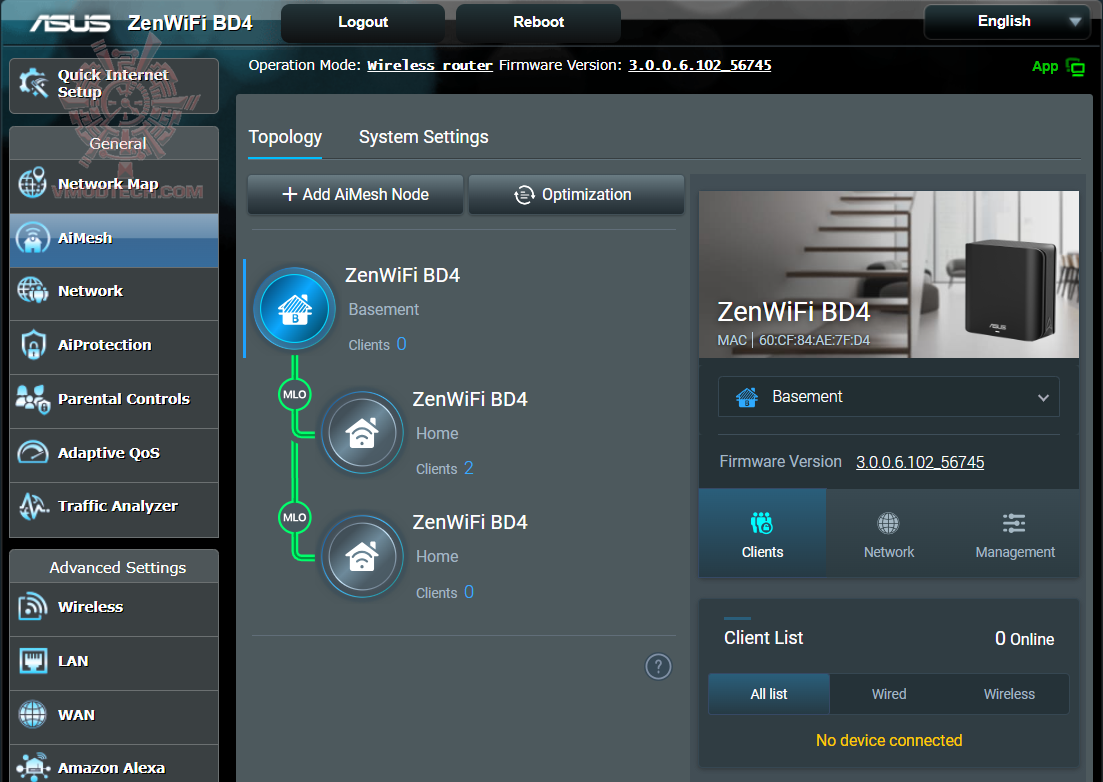
Task: Switch to the System Settings tab
Action: (x=423, y=136)
